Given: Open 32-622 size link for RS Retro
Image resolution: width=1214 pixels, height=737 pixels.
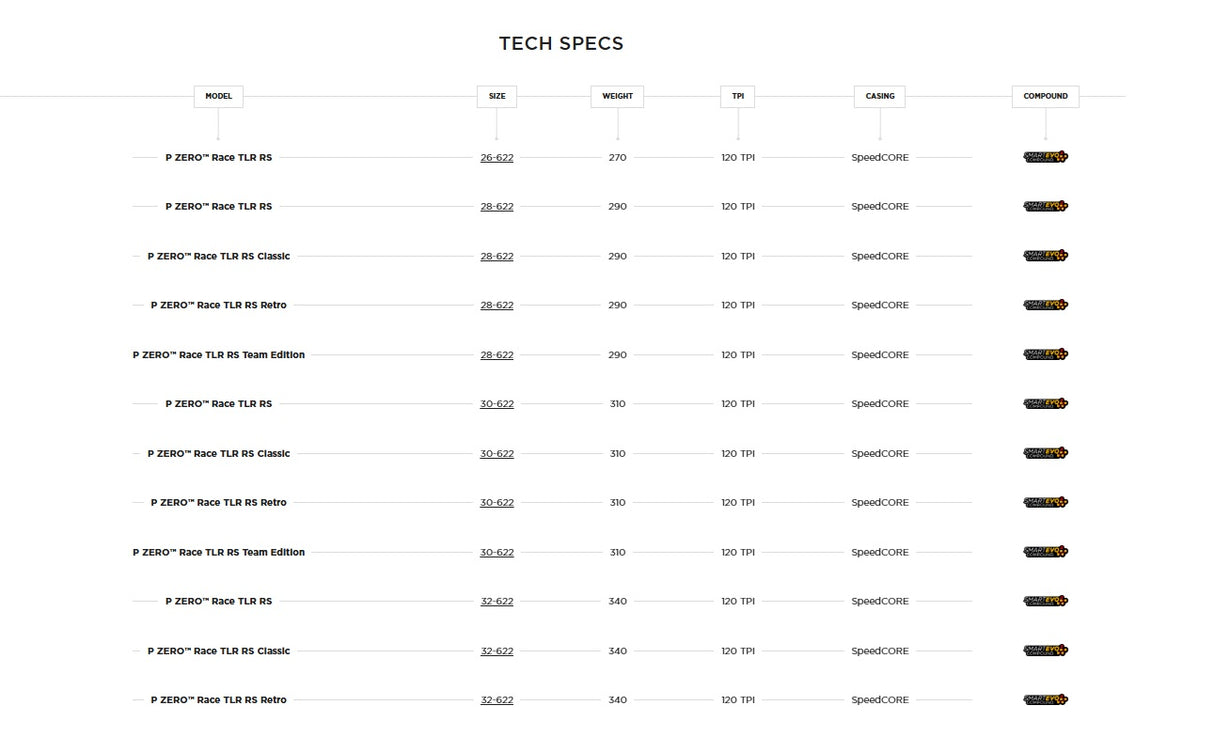Looking at the screenshot, I should pos(497,700).
